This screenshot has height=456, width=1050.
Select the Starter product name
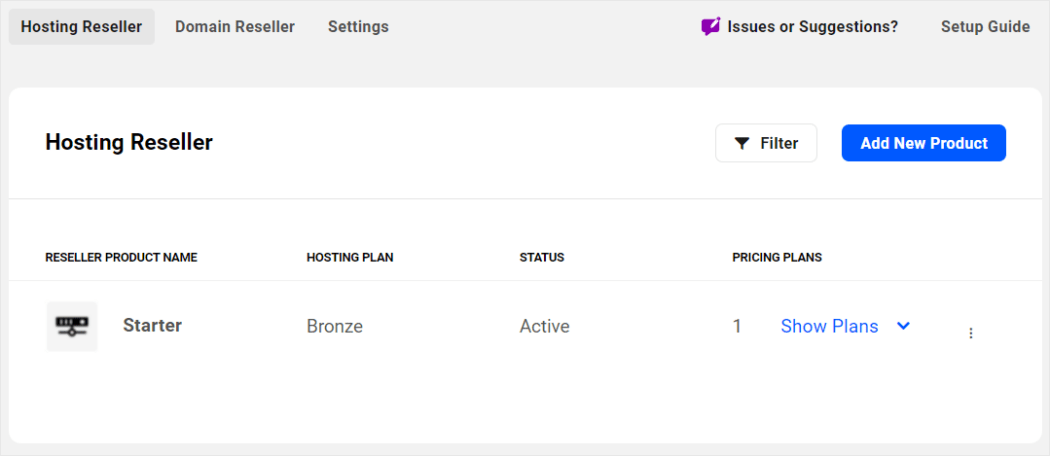(152, 325)
